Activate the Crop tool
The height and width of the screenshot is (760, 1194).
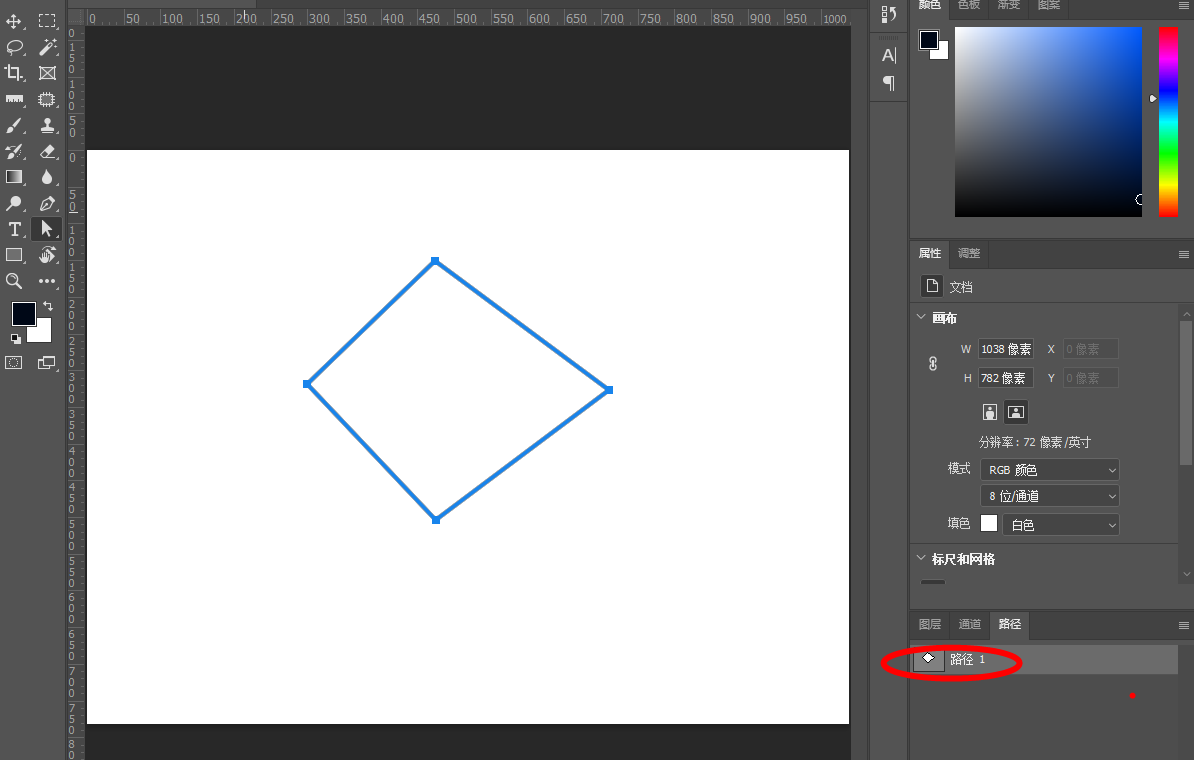pos(14,73)
